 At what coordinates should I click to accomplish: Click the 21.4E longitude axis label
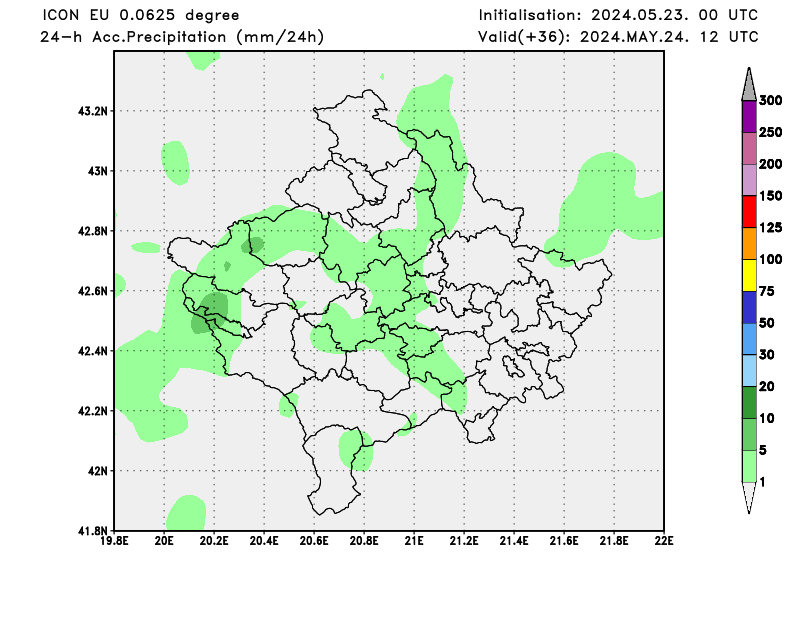[514, 540]
